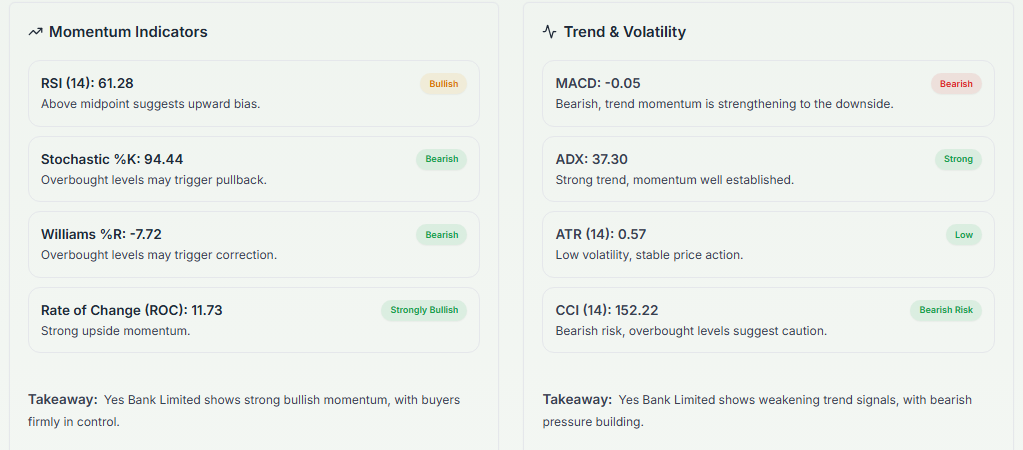Select the Williams %R: -7.72 title
Screen dimensions: 1023x450
pos(101,234)
